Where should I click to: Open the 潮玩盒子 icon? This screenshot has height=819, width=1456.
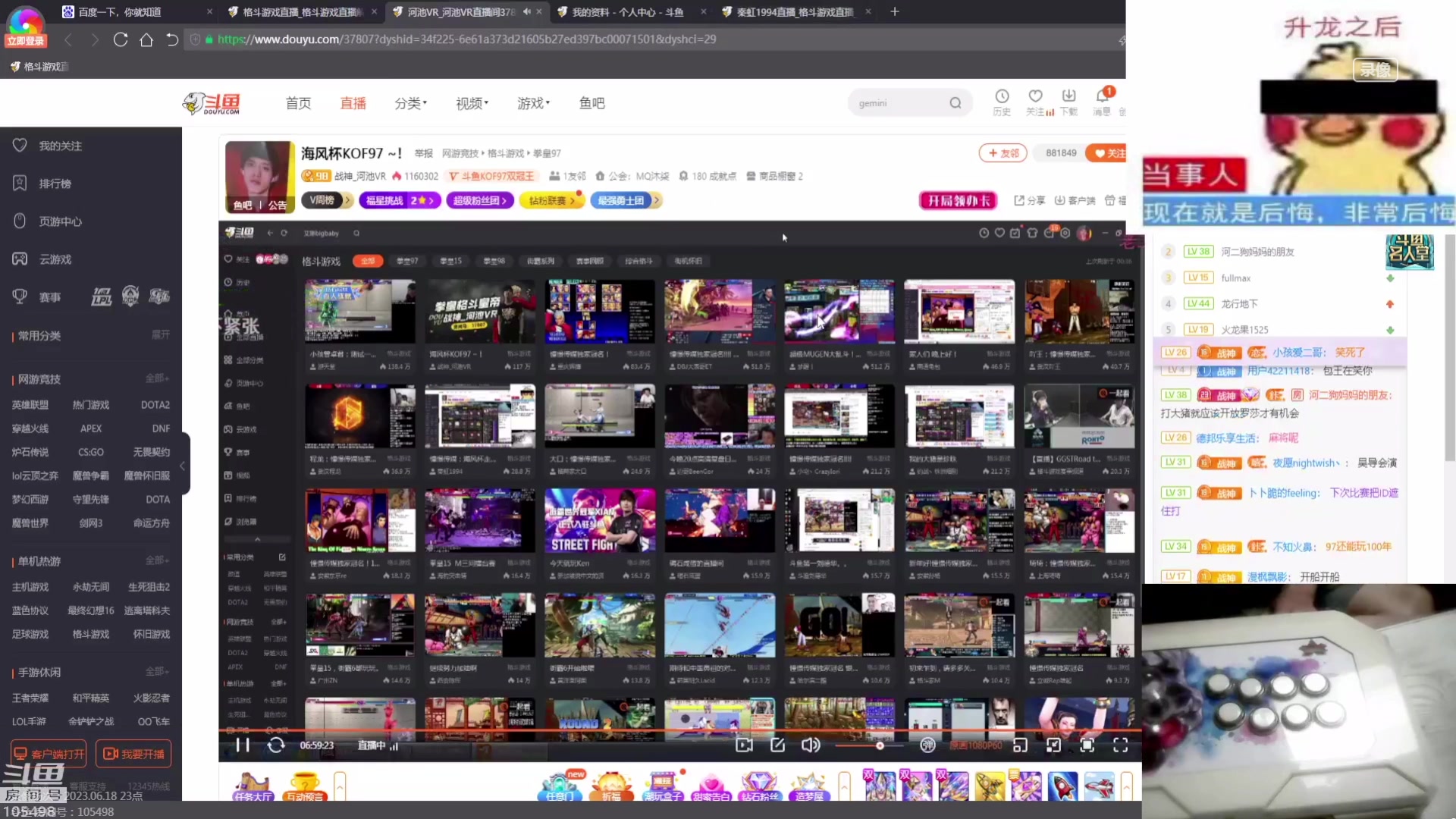[663, 786]
